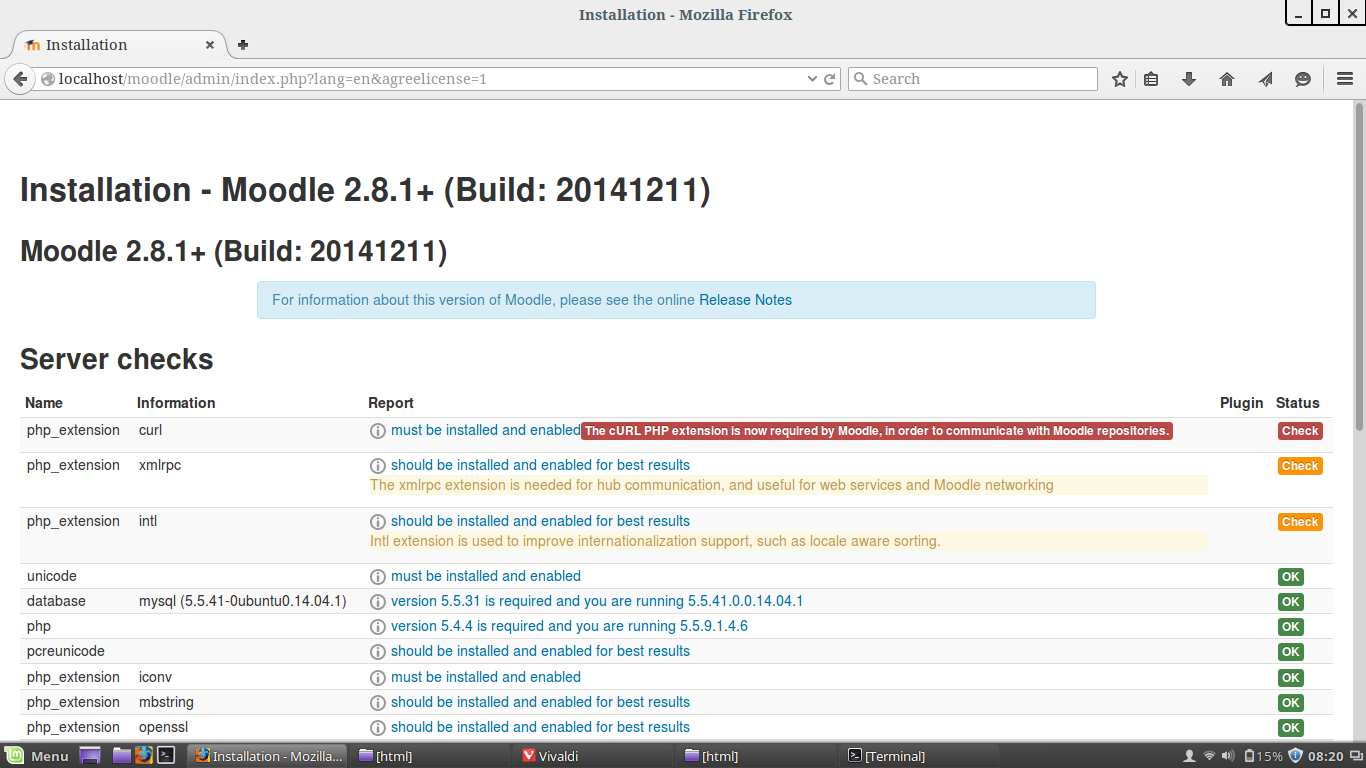Screen dimensions: 1366x768
Task: Click 'mysql (5.5.41-0ubuntu0.14.04.1)' cell
Action: (x=243, y=601)
